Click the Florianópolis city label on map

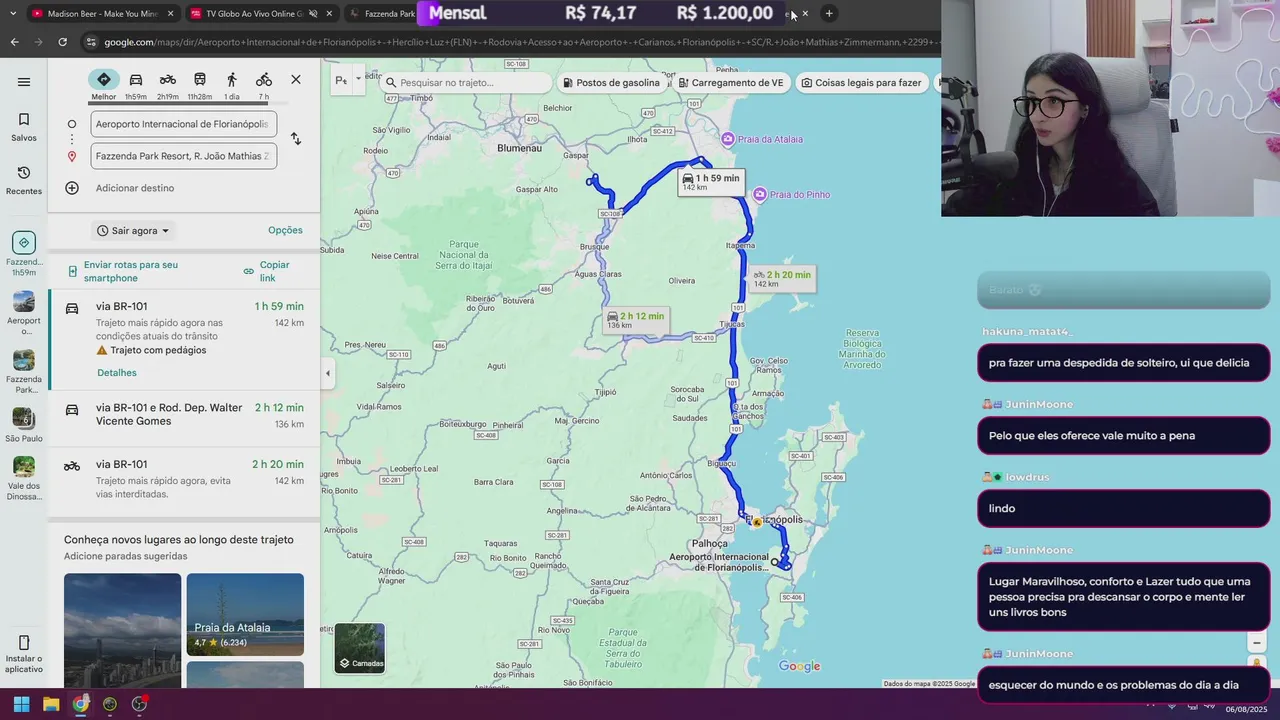coord(775,520)
